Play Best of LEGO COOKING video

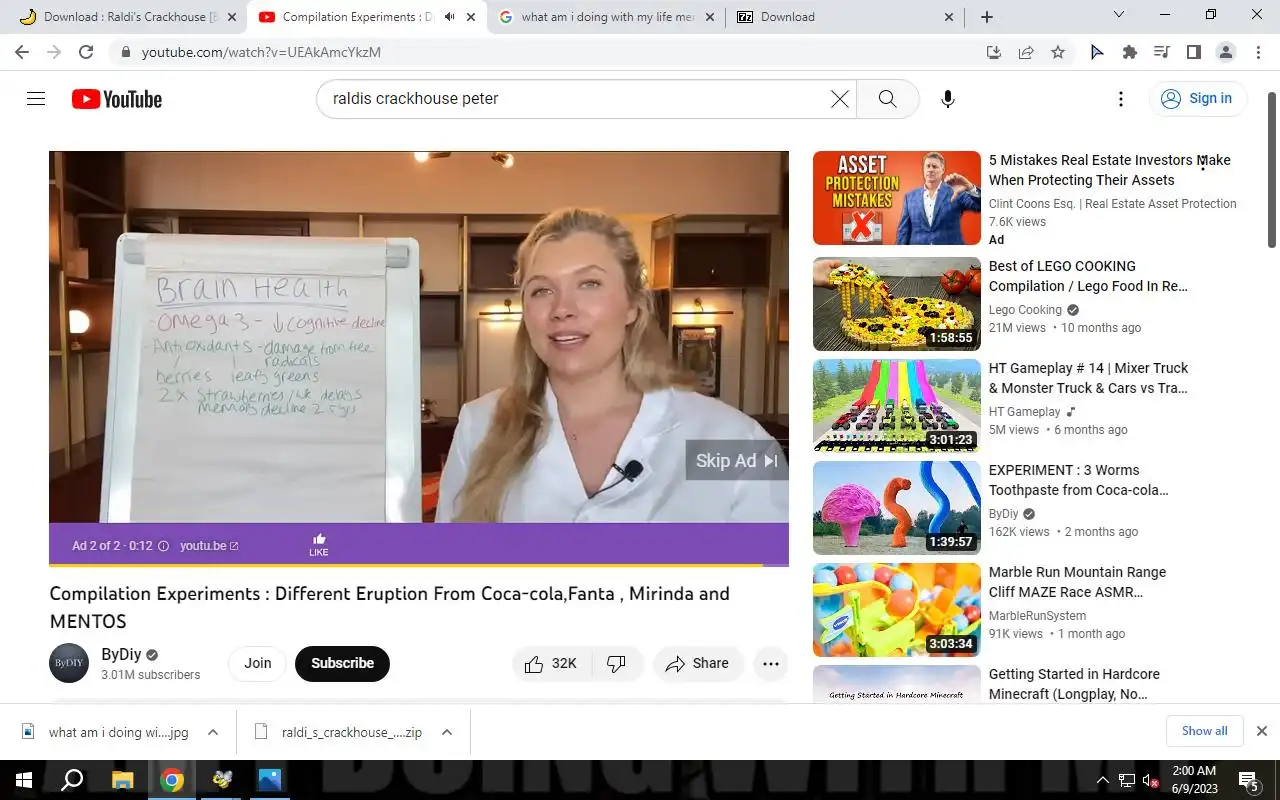[x=897, y=304]
